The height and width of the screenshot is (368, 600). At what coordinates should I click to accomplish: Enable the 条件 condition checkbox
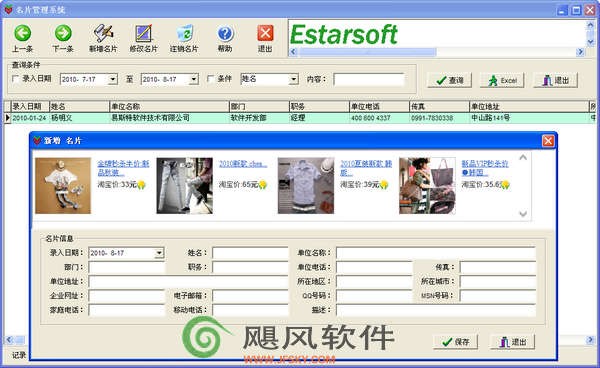coord(210,79)
